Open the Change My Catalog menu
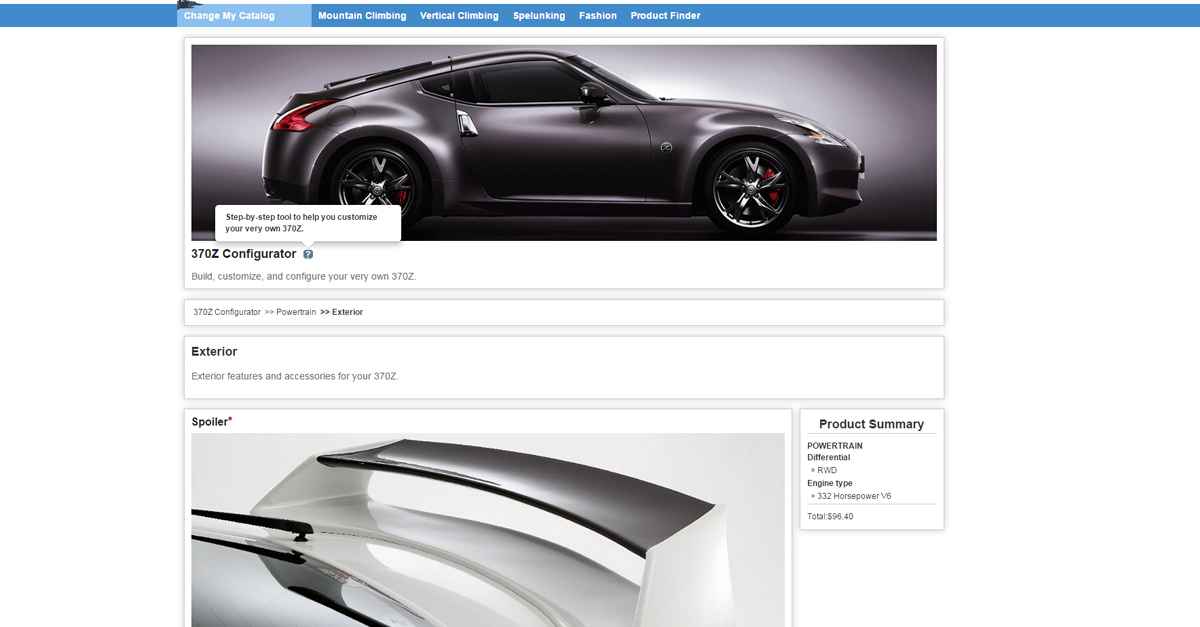 coord(229,16)
